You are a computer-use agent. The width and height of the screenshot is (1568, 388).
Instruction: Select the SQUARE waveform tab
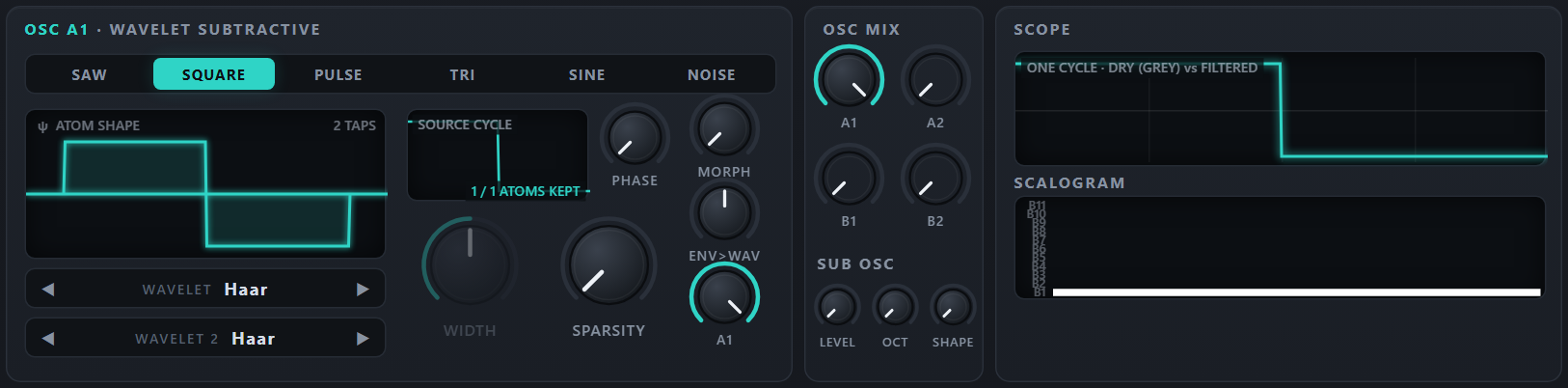pyautogui.click(x=214, y=74)
